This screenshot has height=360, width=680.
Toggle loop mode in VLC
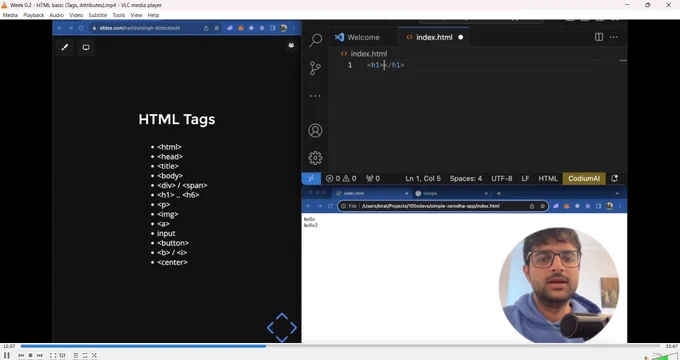(x=85, y=355)
